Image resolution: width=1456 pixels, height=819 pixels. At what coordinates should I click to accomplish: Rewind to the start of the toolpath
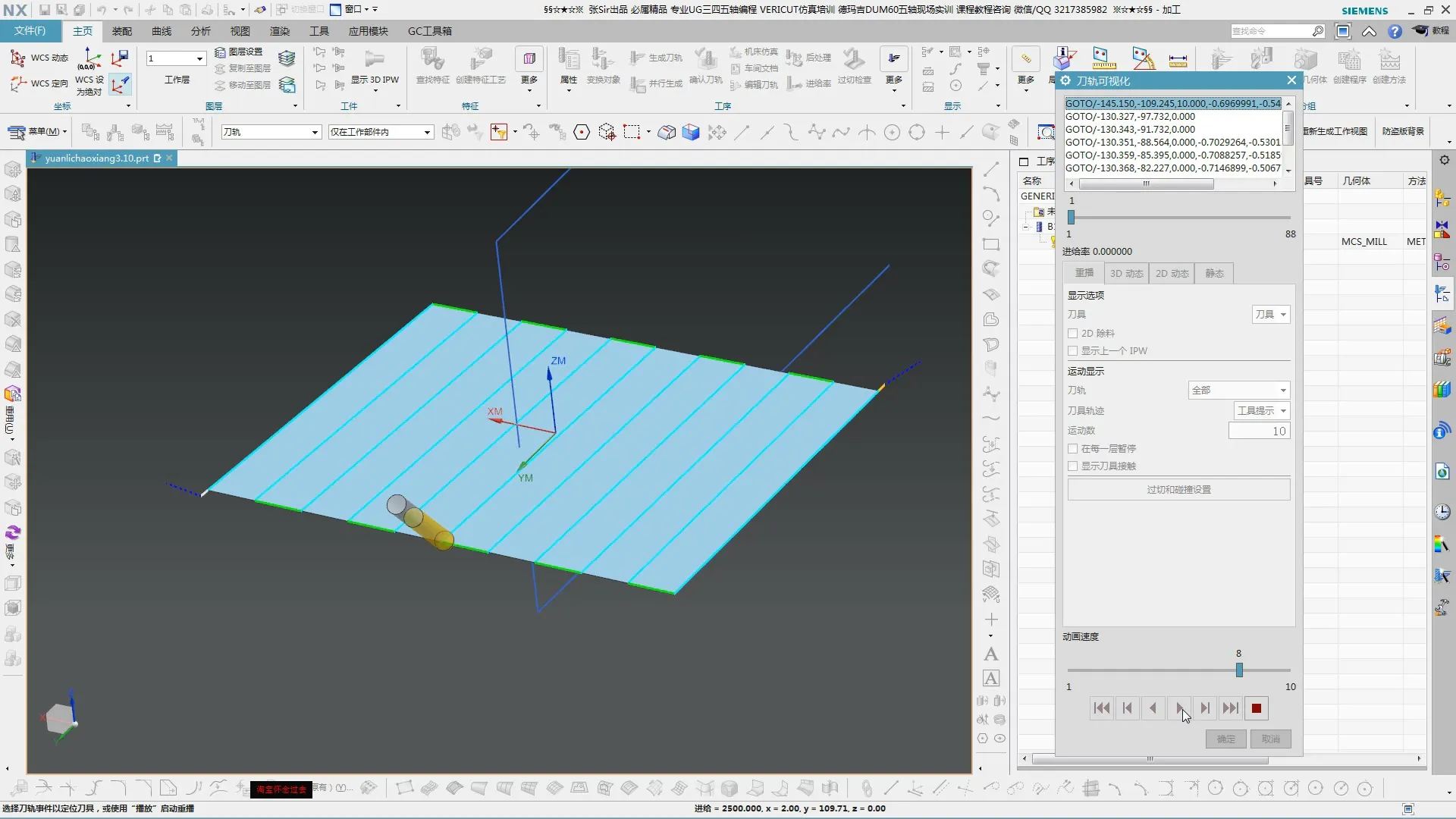tap(1102, 708)
